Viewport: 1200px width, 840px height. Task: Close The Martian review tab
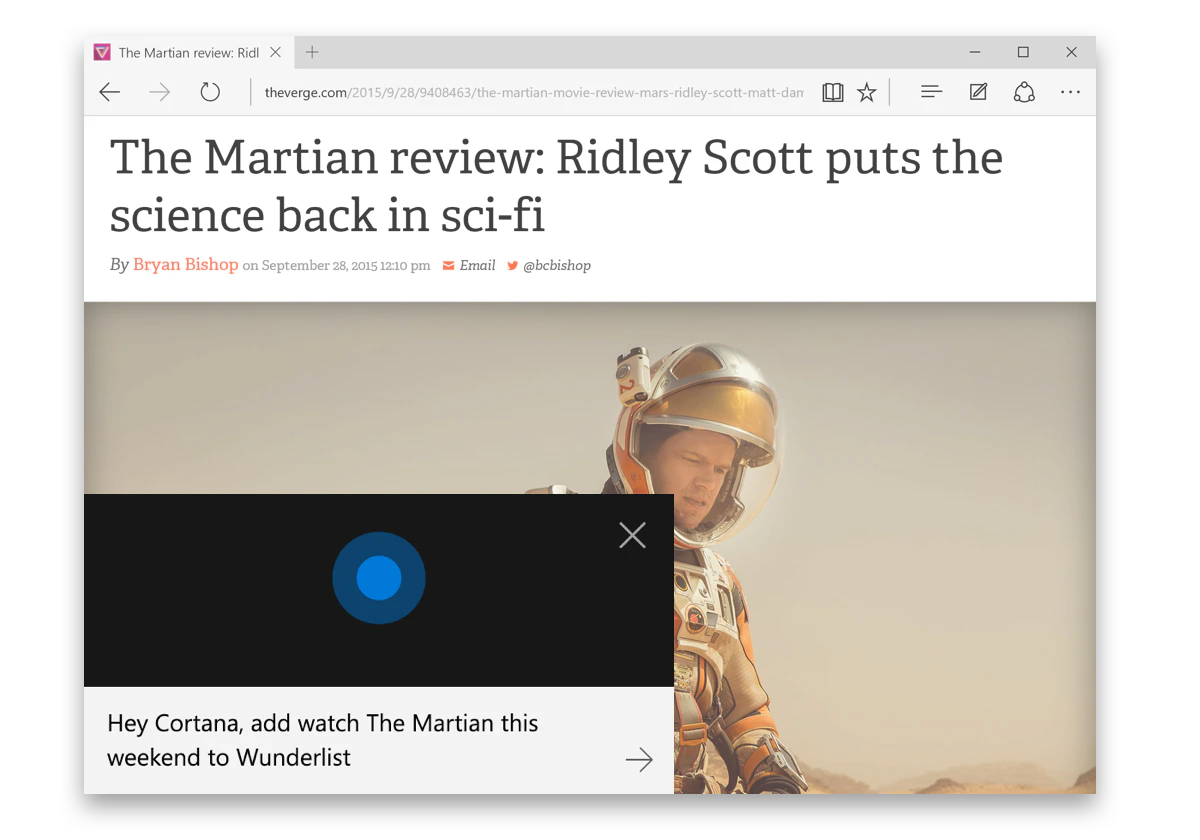coord(276,52)
